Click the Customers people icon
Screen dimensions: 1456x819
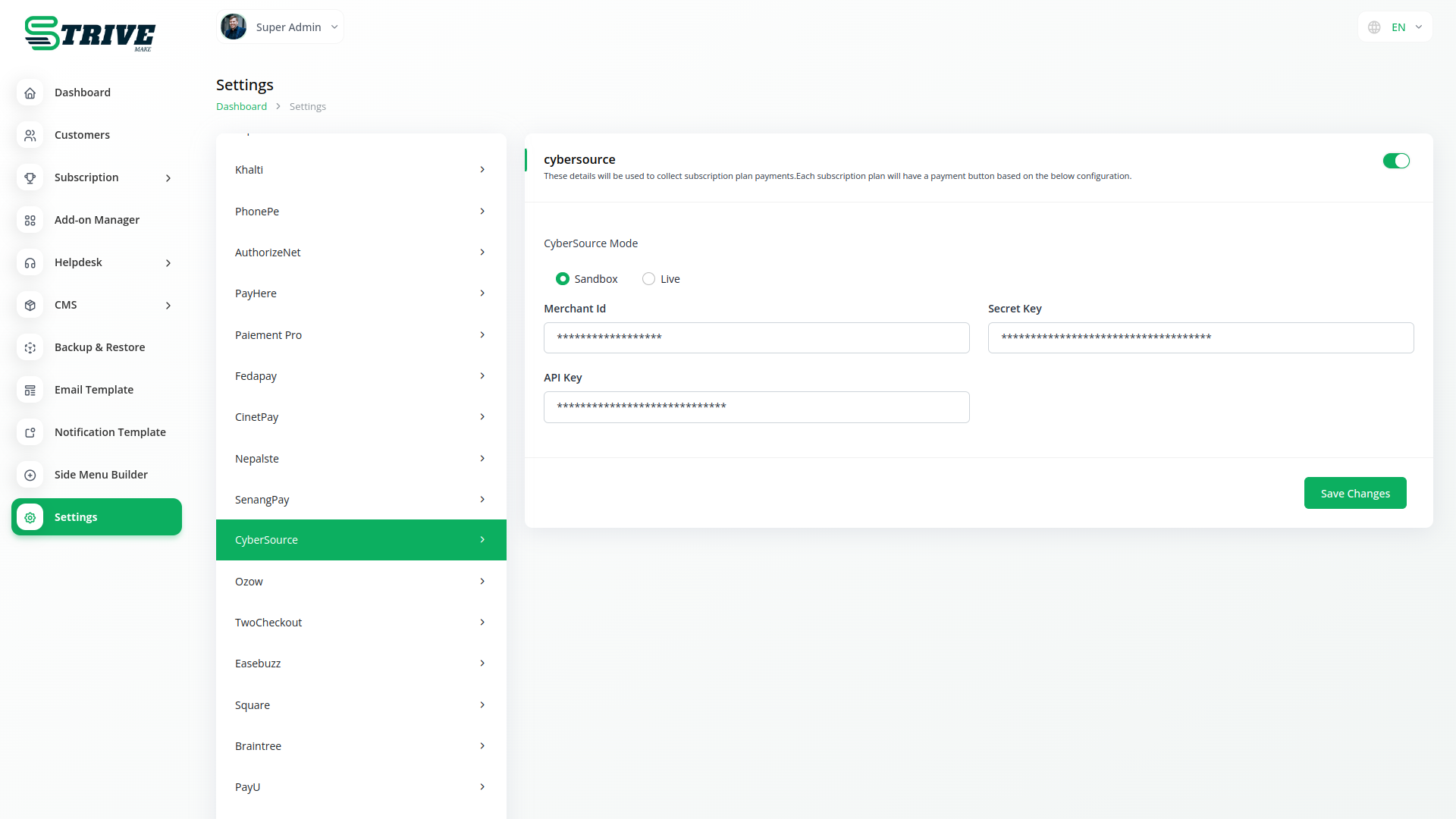click(x=30, y=135)
